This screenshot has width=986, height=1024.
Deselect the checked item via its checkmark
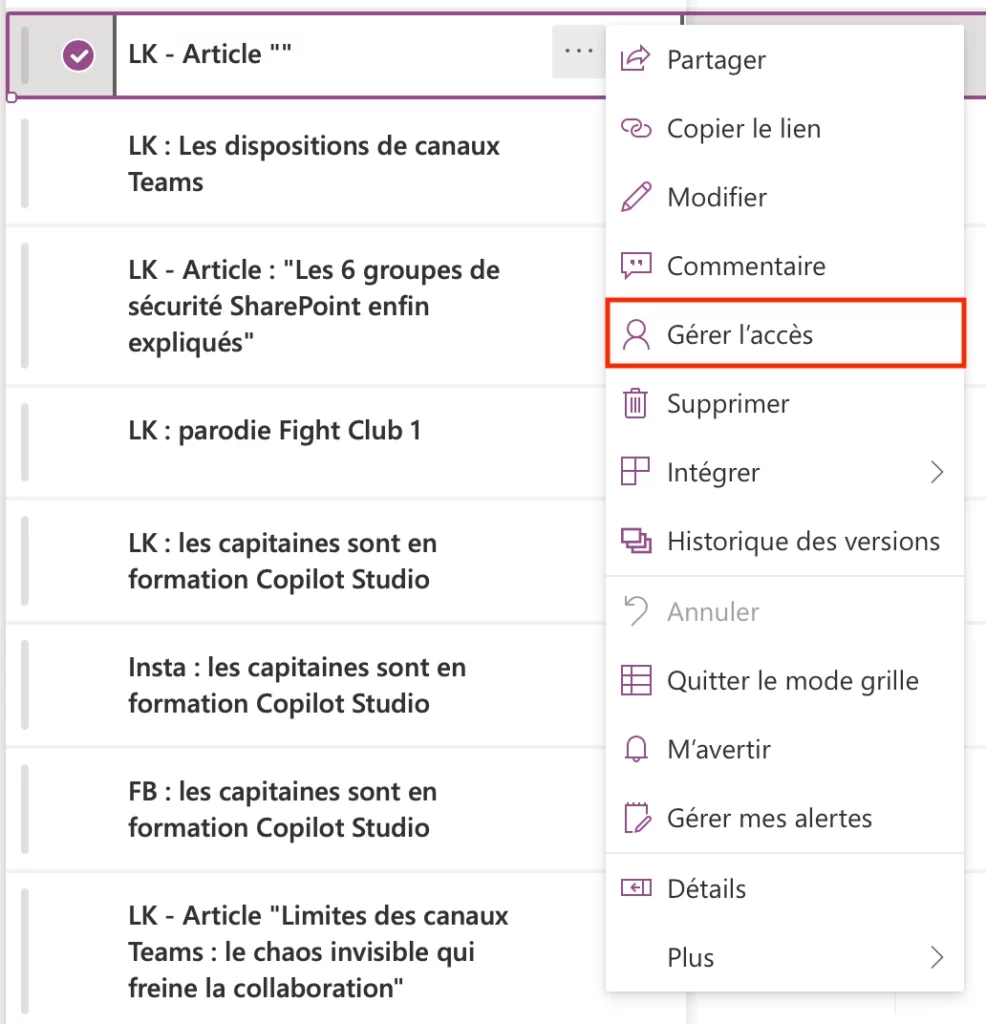[x=78, y=56]
